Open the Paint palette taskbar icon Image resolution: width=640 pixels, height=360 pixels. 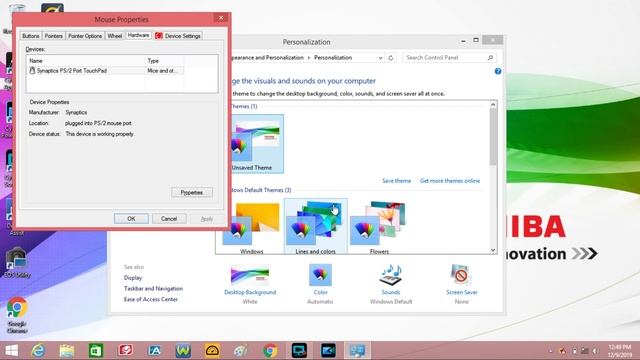click(x=241, y=351)
